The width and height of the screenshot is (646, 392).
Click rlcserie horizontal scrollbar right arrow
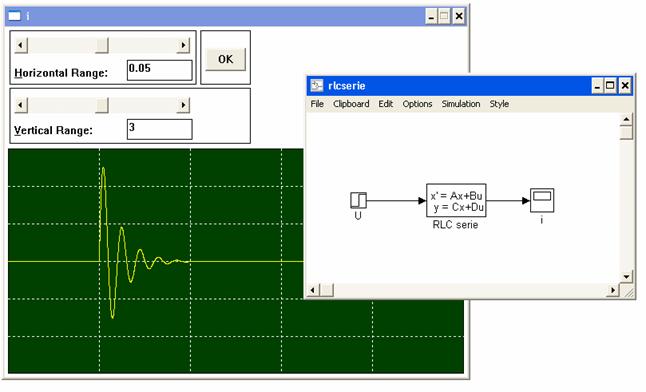(x=613, y=290)
